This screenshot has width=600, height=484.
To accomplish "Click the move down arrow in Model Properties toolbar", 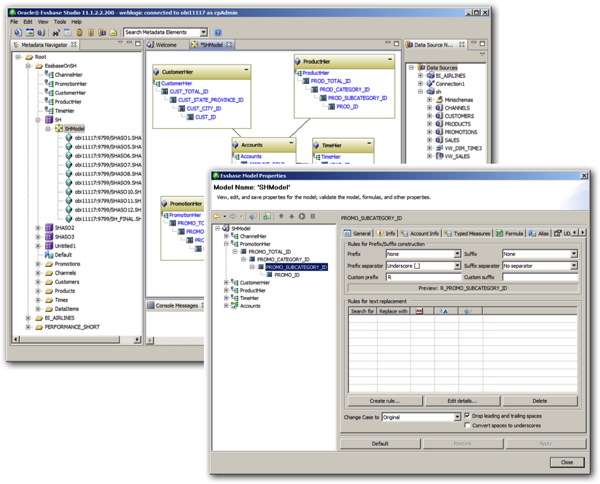I will pyautogui.click(x=292, y=217).
